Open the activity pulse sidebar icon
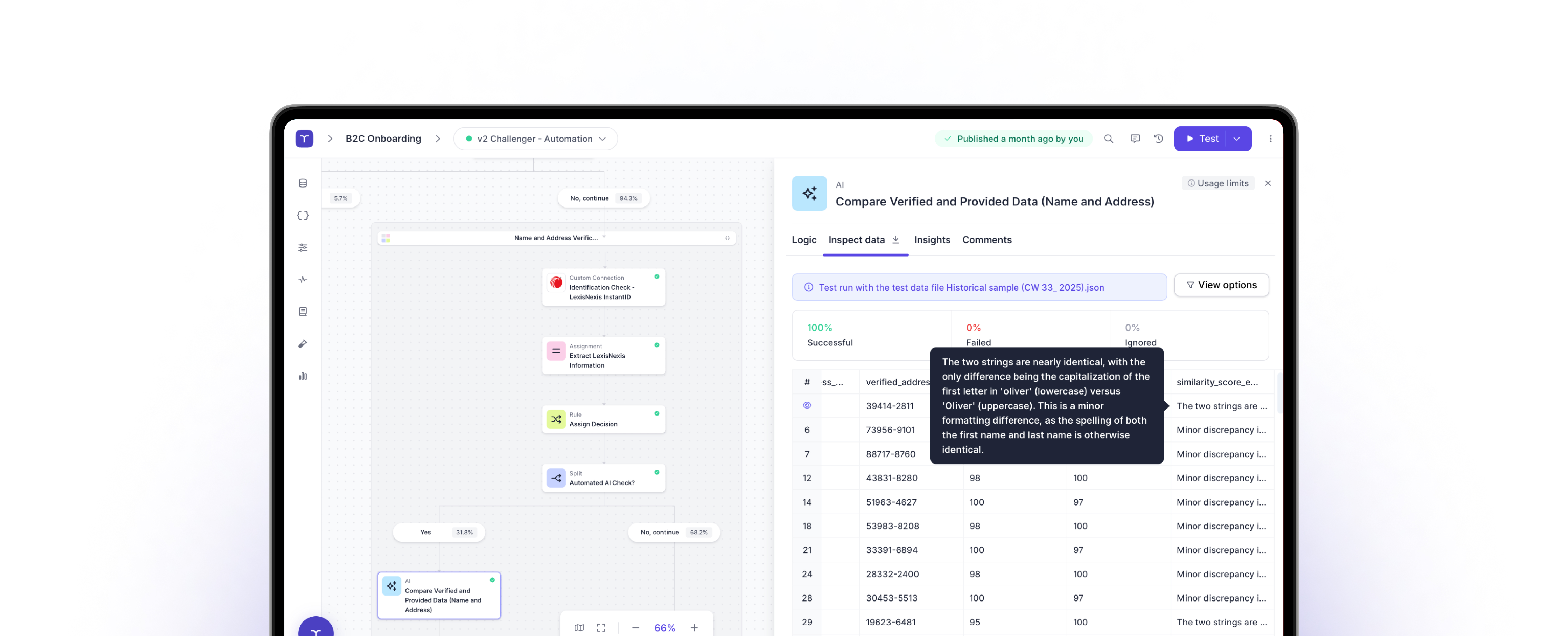This screenshot has width=1568, height=636. [303, 280]
